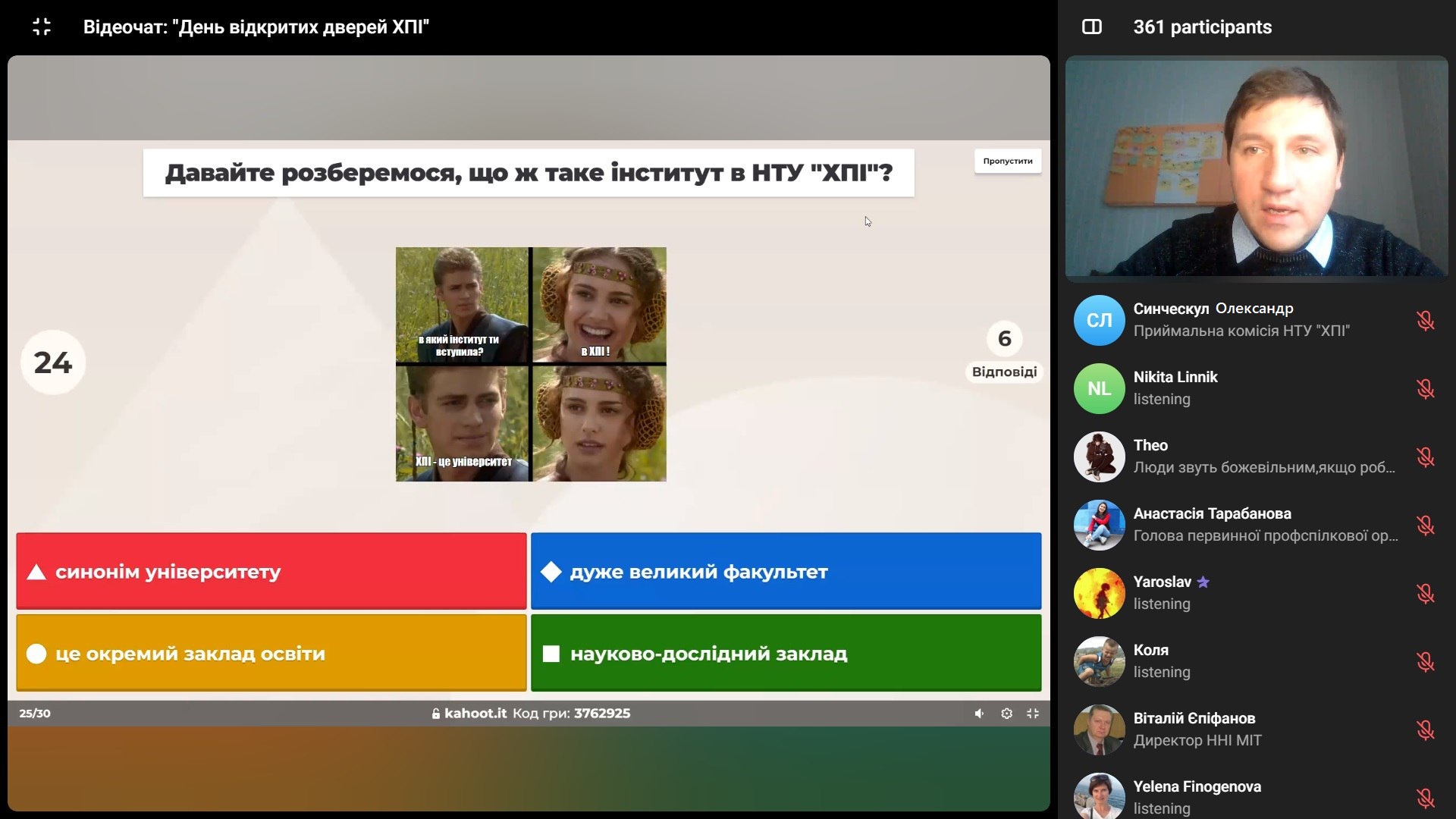Open Віталій Єпіфанов's profile avatar
1456x819 pixels.
click(x=1099, y=730)
